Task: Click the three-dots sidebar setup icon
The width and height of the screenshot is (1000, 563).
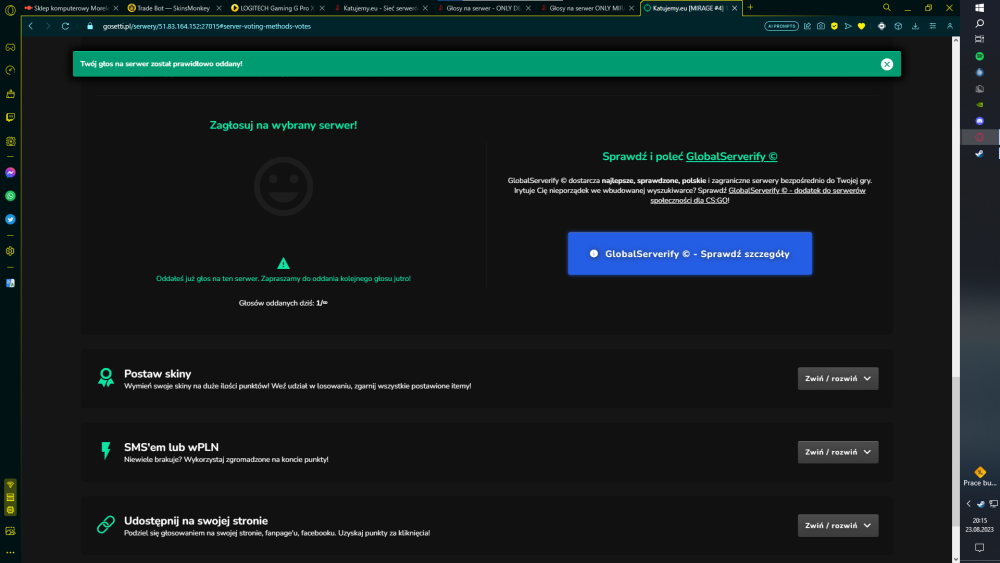Action: [10, 553]
